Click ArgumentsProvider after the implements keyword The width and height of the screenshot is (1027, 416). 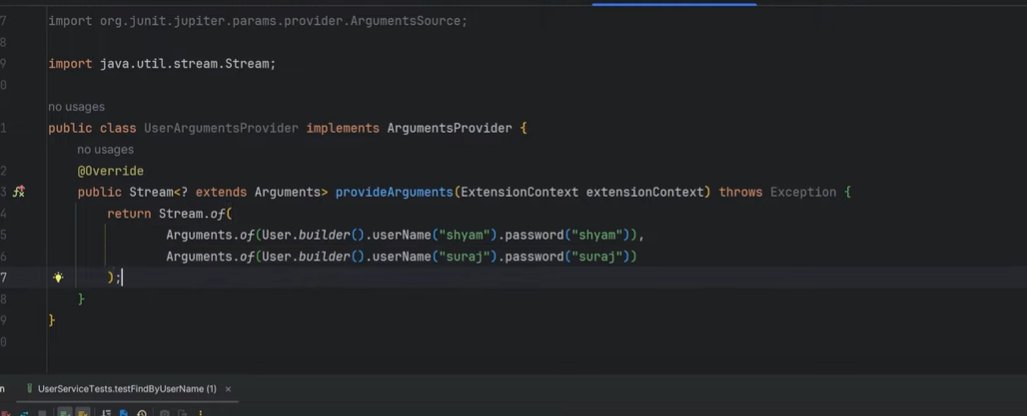[x=449, y=128]
